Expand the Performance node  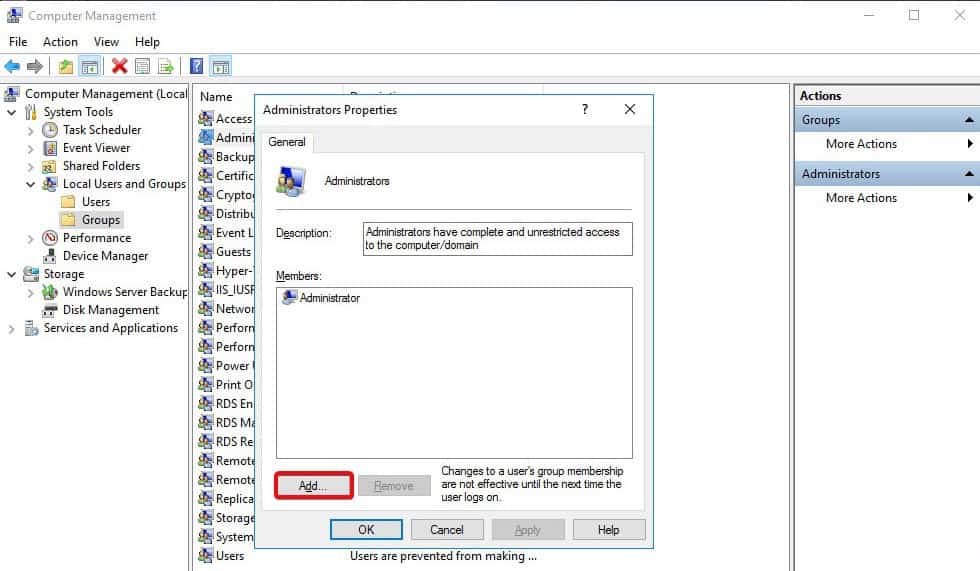click(31, 239)
